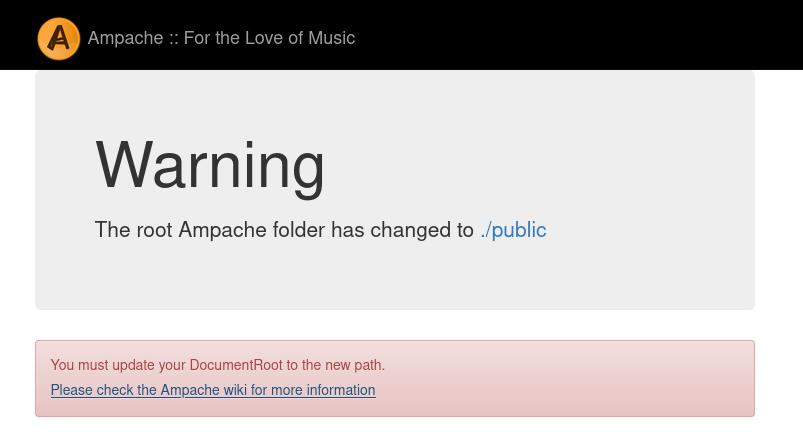Open the Ampache wiki information link
Viewport: 803px width, 446px height.
[213, 390]
